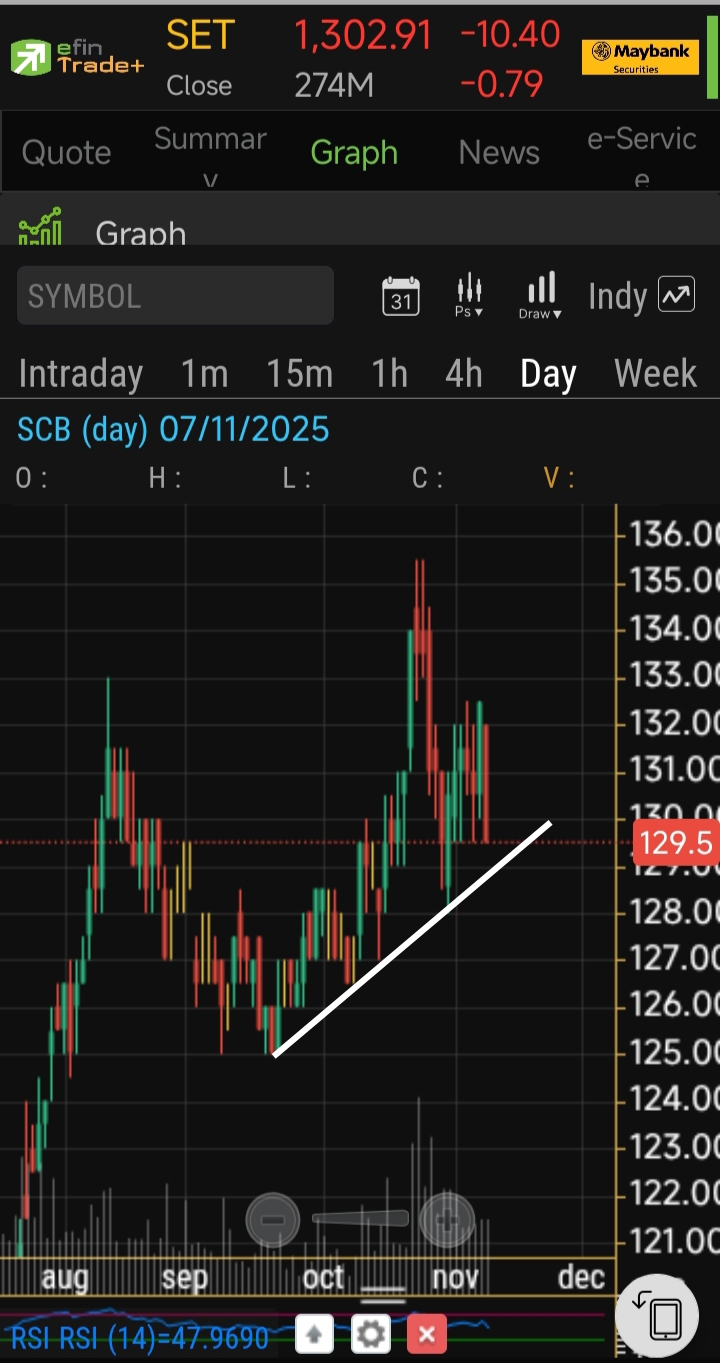Click the oct label on time axis
This screenshot has width=720, height=1363.
point(323,1277)
